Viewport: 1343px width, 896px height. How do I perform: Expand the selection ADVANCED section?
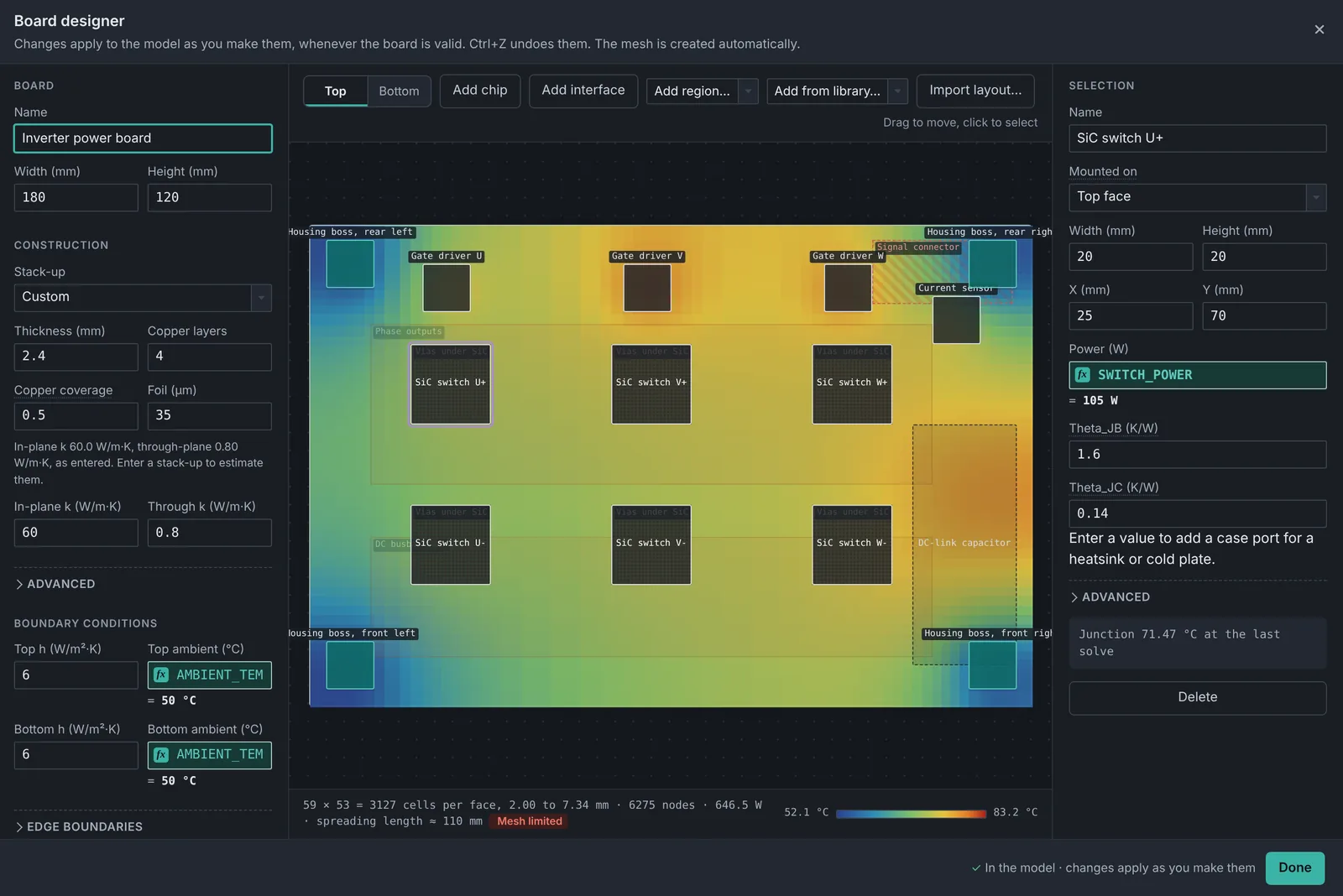[1110, 597]
